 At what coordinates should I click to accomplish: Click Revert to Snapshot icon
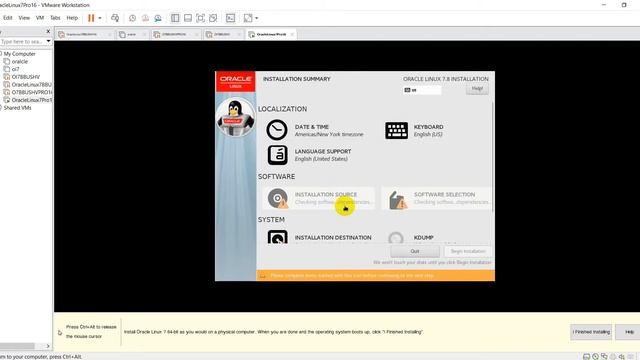coord(145,18)
